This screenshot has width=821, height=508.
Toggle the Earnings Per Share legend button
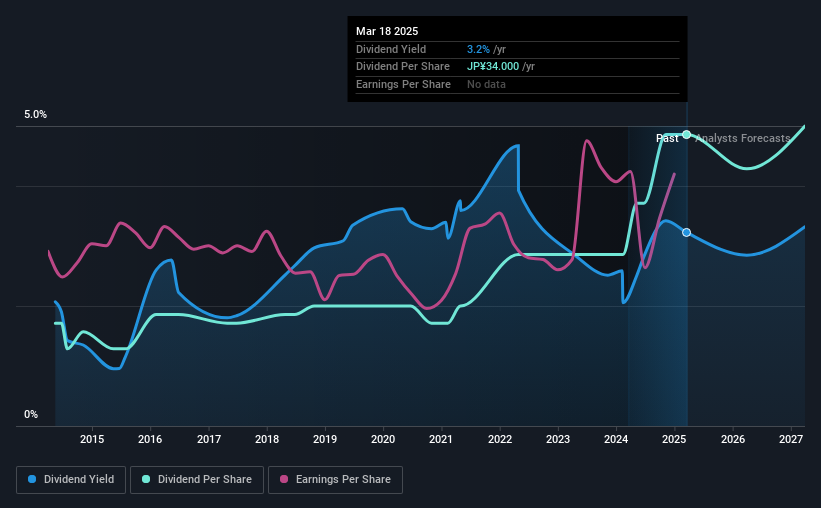point(336,480)
